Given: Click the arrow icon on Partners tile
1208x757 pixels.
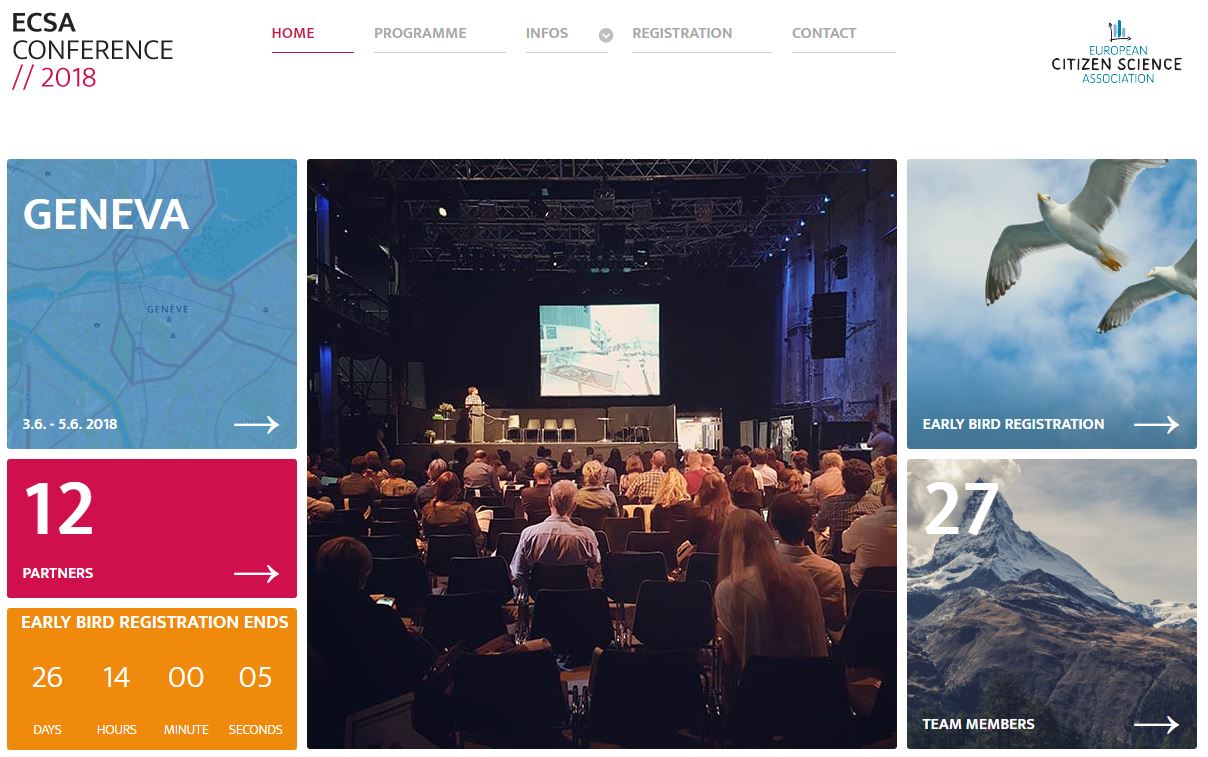Looking at the screenshot, I should tap(256, 574).
